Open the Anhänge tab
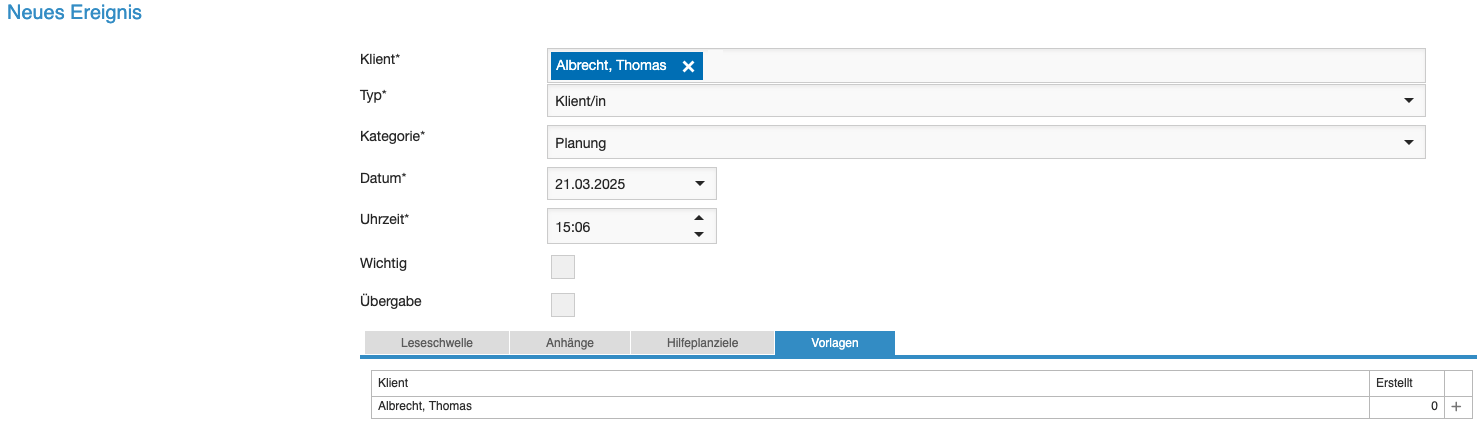Viewport: 1477px width, 426px height. tap(570, 343)
